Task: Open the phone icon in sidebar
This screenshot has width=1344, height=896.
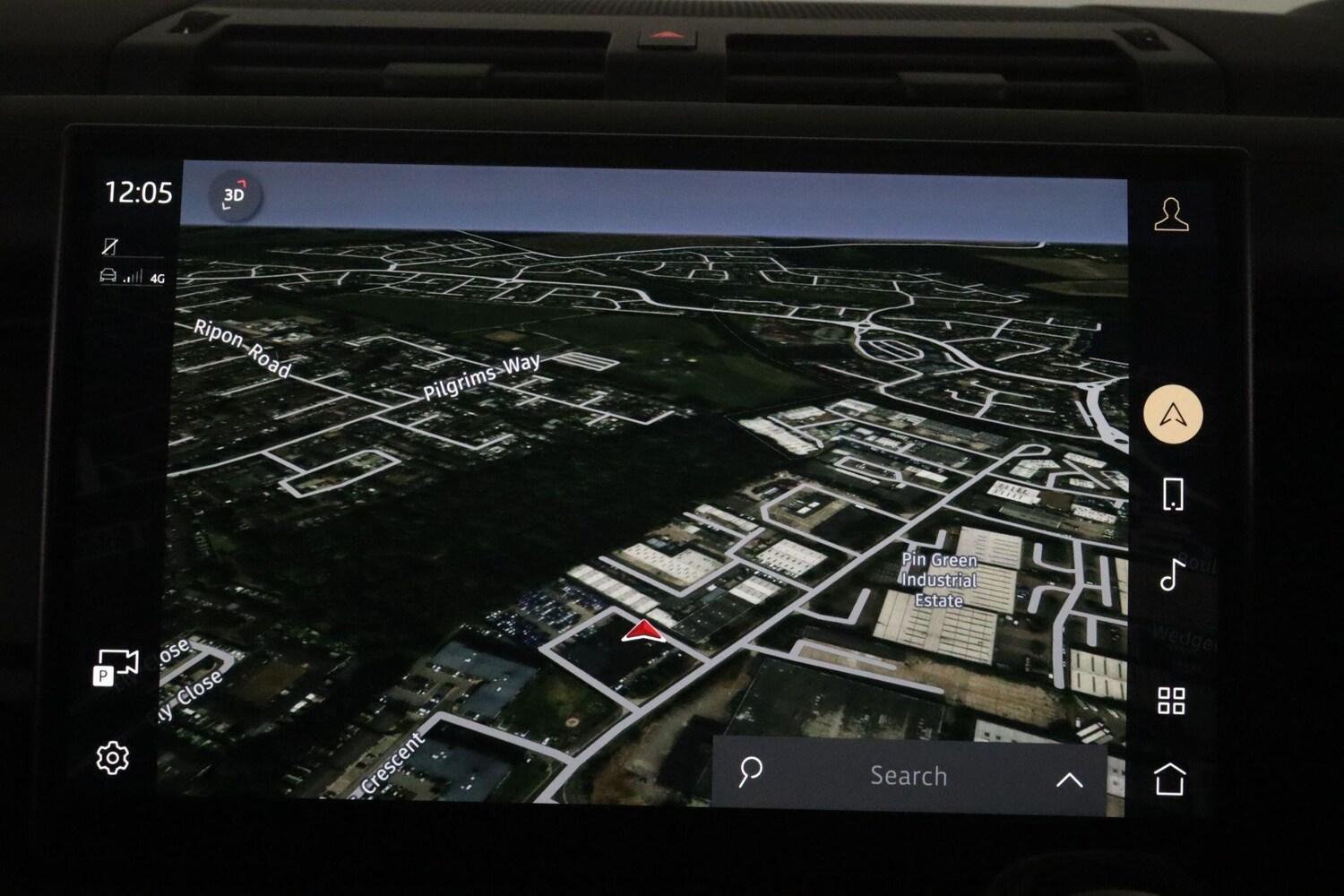Action: pyautogui.click(x=1173, y=494)
